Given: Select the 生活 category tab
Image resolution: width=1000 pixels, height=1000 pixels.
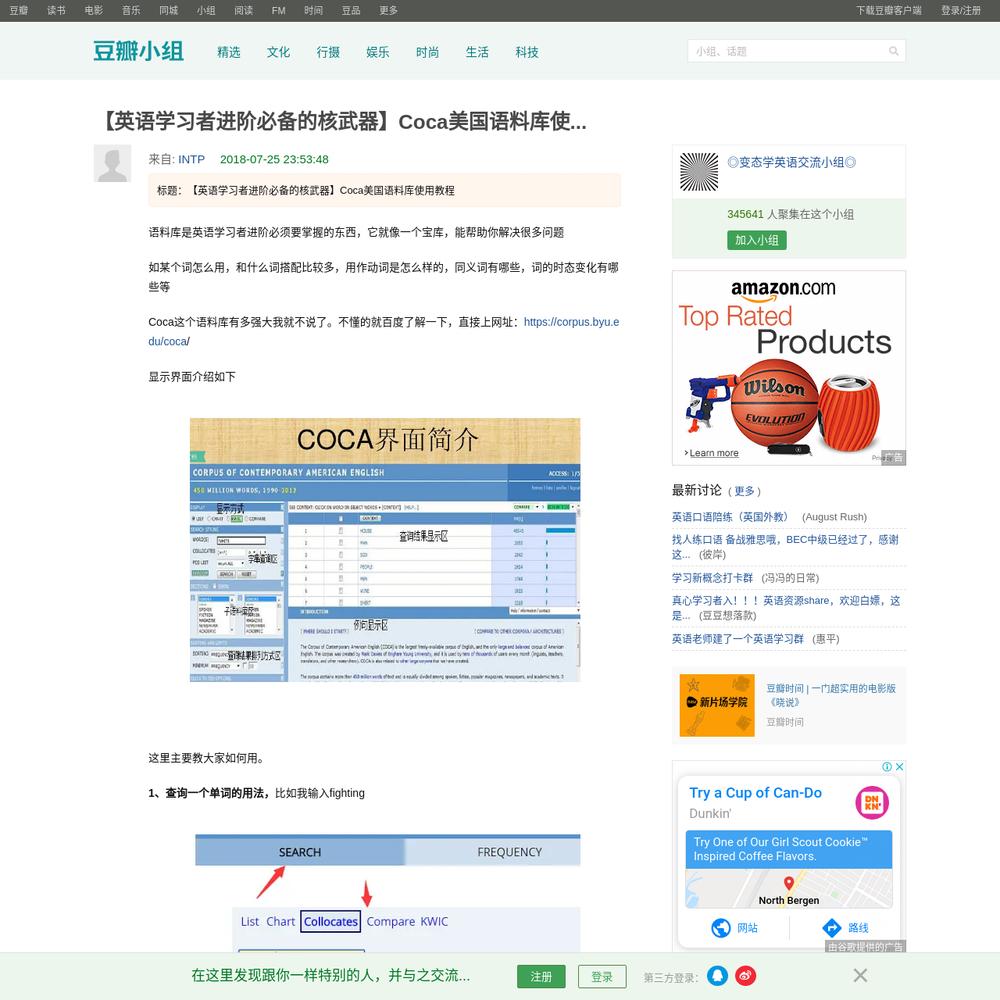Looking at the screenshot, I should click(477, 52).
